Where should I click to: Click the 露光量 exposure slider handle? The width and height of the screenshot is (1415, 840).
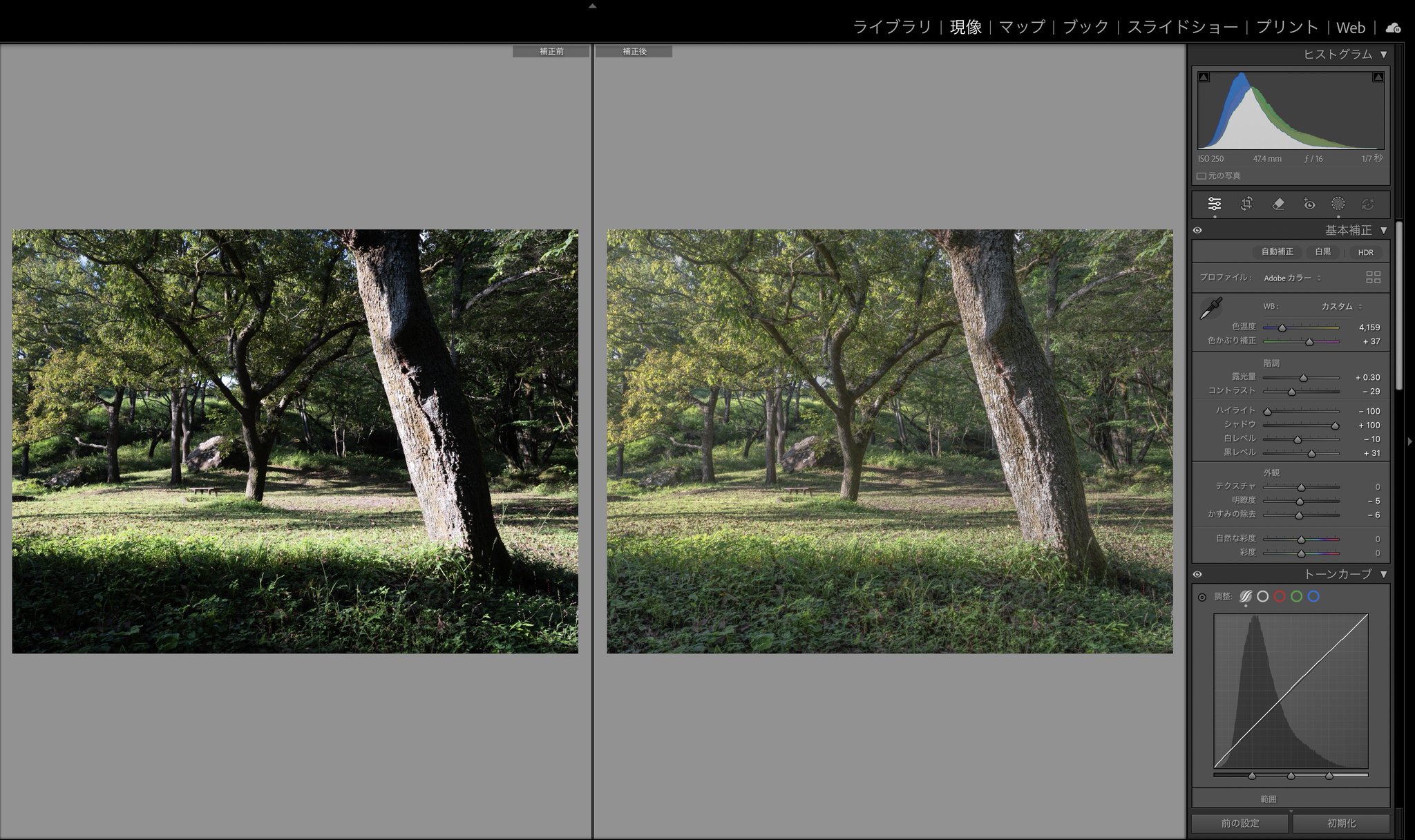(1303, 378)
